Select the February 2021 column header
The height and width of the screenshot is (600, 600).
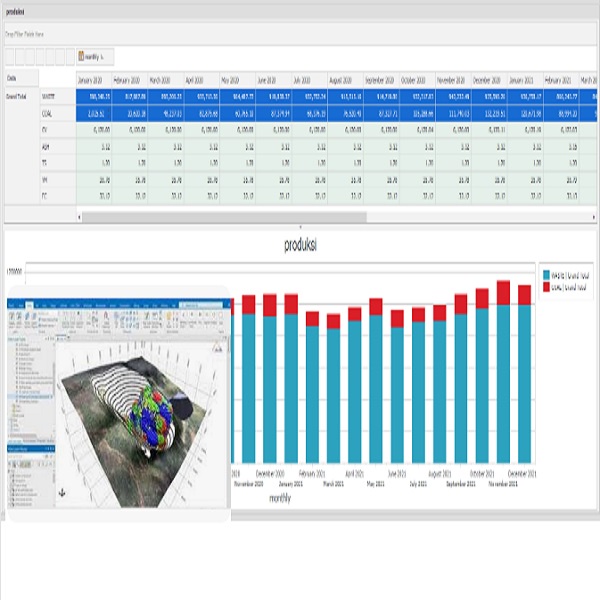click(561, 80)
